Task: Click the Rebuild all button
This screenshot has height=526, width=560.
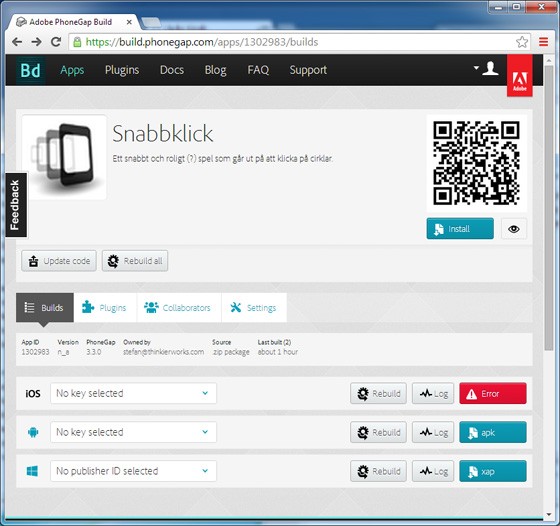Action: point(135,261)
